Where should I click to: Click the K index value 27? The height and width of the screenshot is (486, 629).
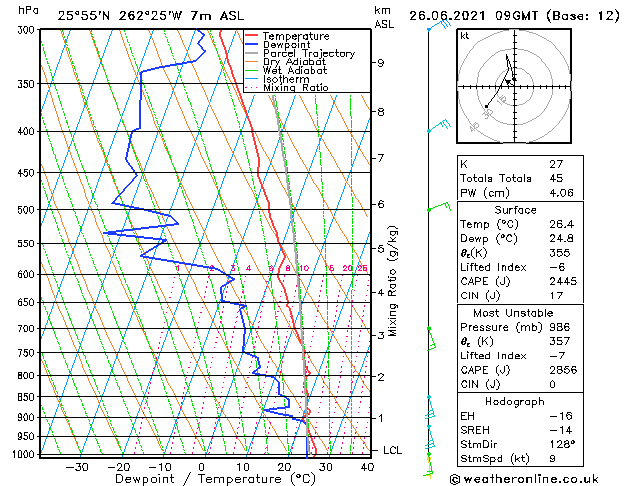click(556, 164)
